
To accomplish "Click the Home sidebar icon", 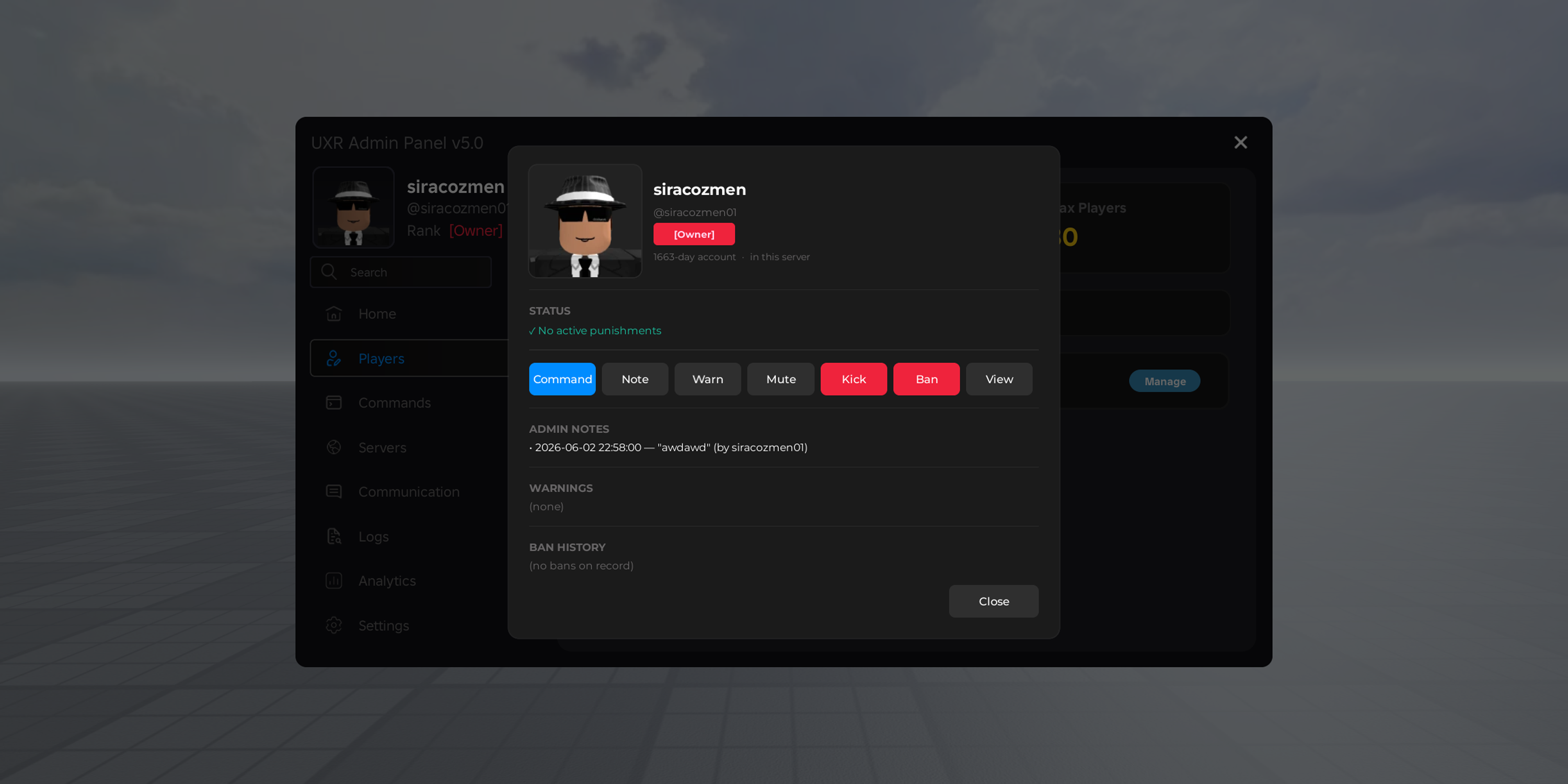I will coord(333,314).
